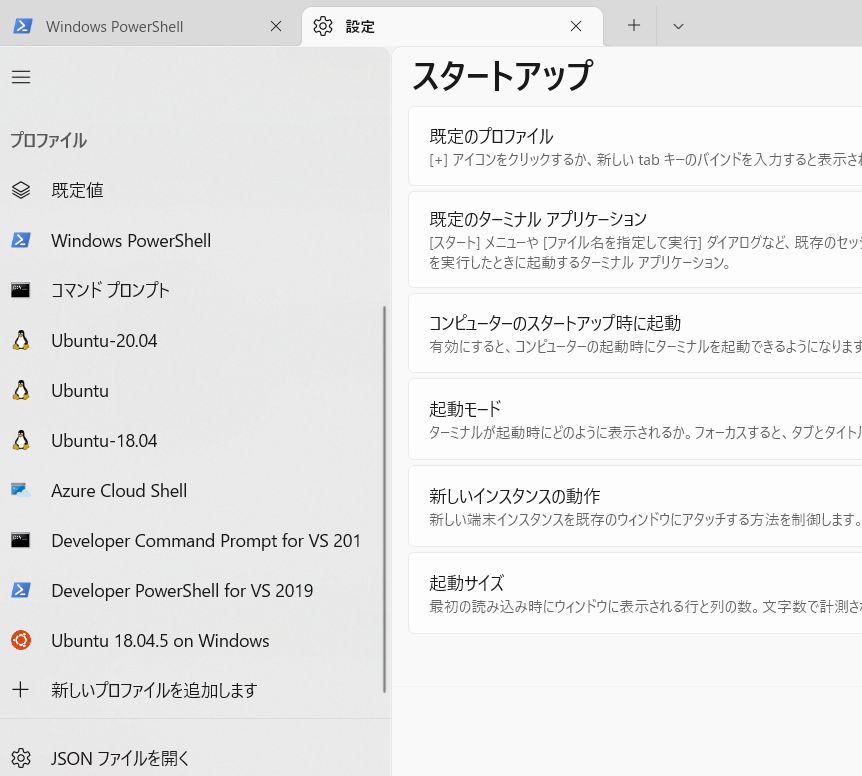
Task: Close the Windows PowerShell tab
Action: 276,26
